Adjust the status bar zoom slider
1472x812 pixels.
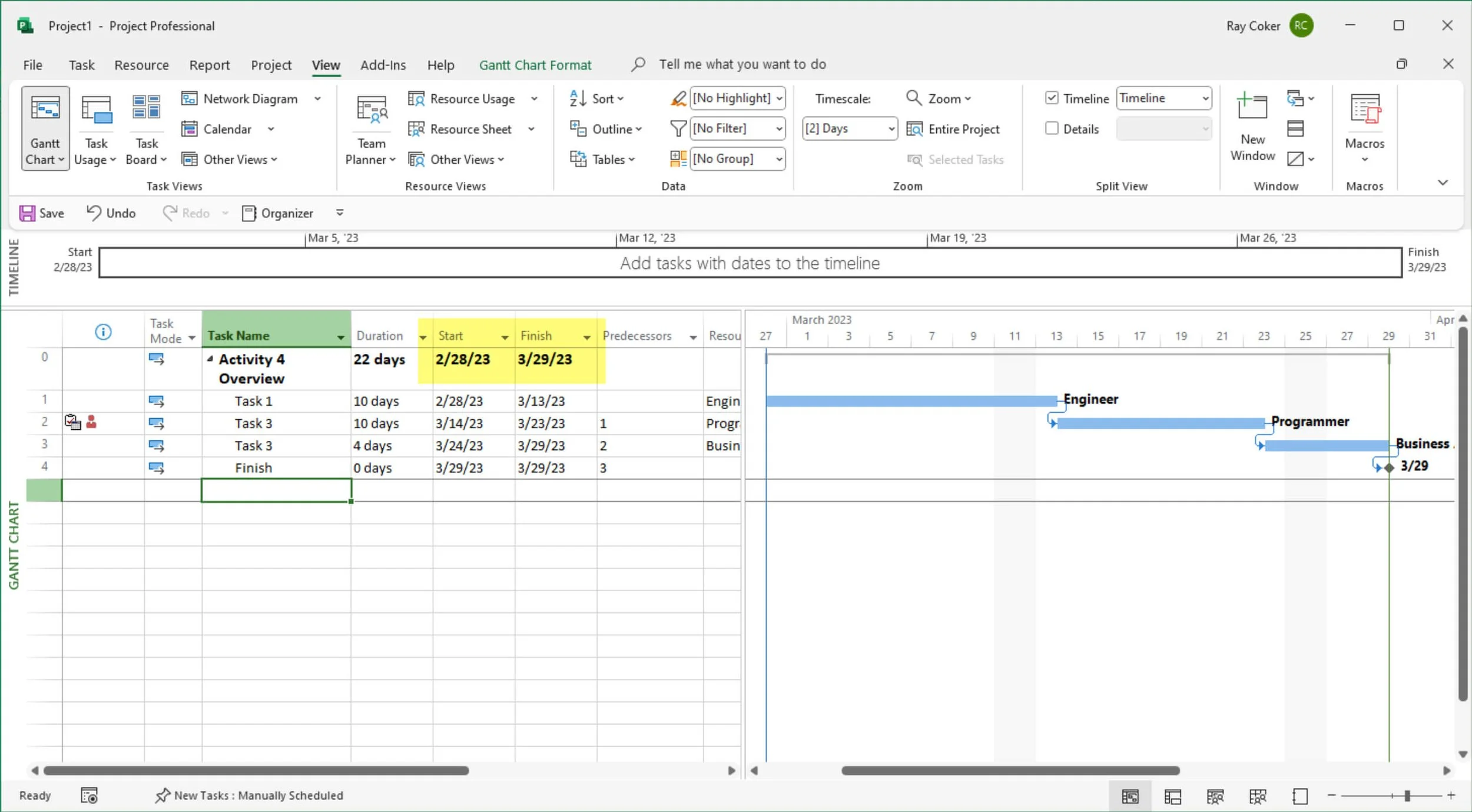[x=1406, y=796]
